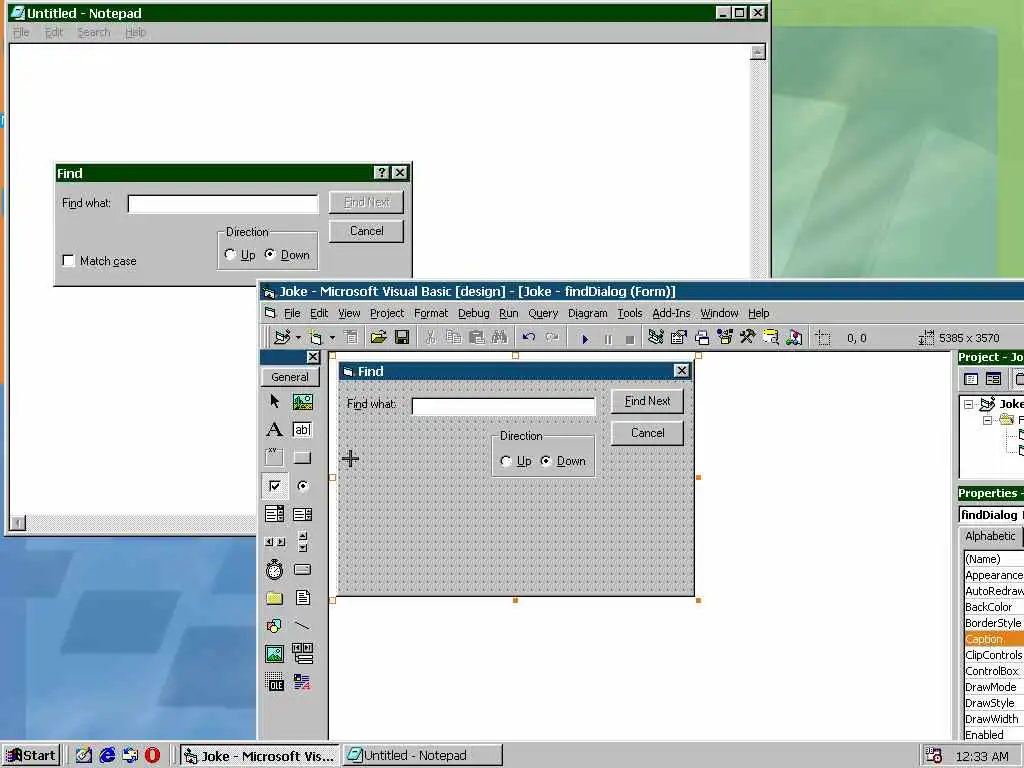Open the Project Explorer from the toolbar
The height and width of the screenshot is (768, 1024).
[656, 337]
